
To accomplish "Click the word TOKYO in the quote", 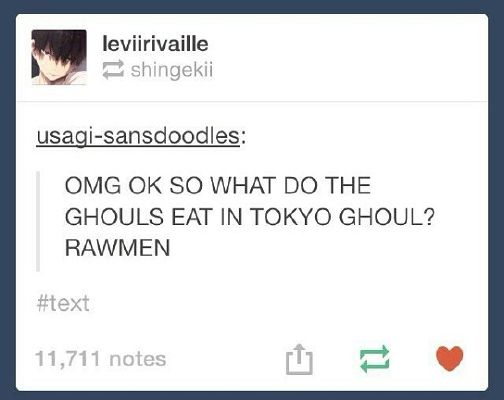I will (x=291, y=217).
